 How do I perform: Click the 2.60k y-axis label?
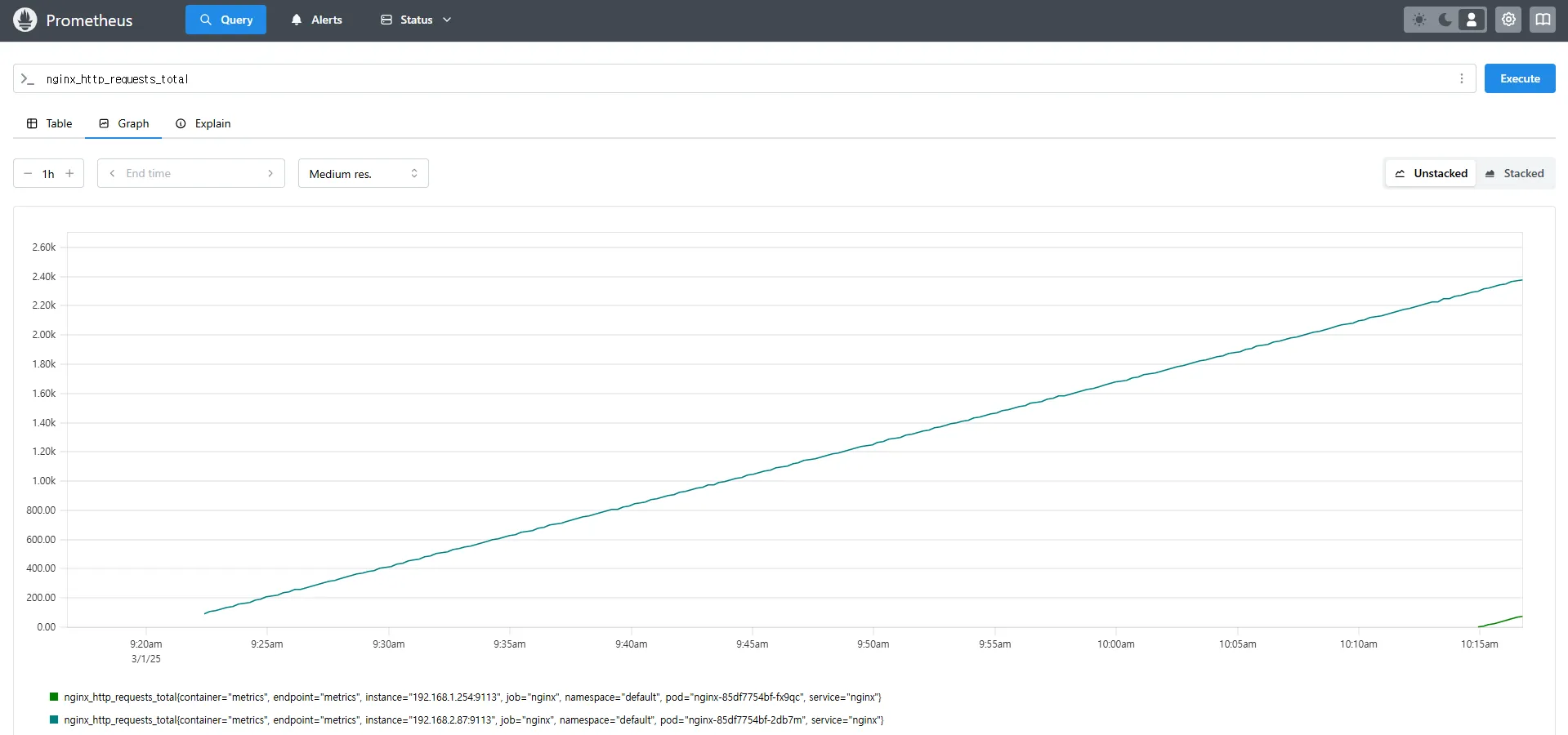pos(44,247)
